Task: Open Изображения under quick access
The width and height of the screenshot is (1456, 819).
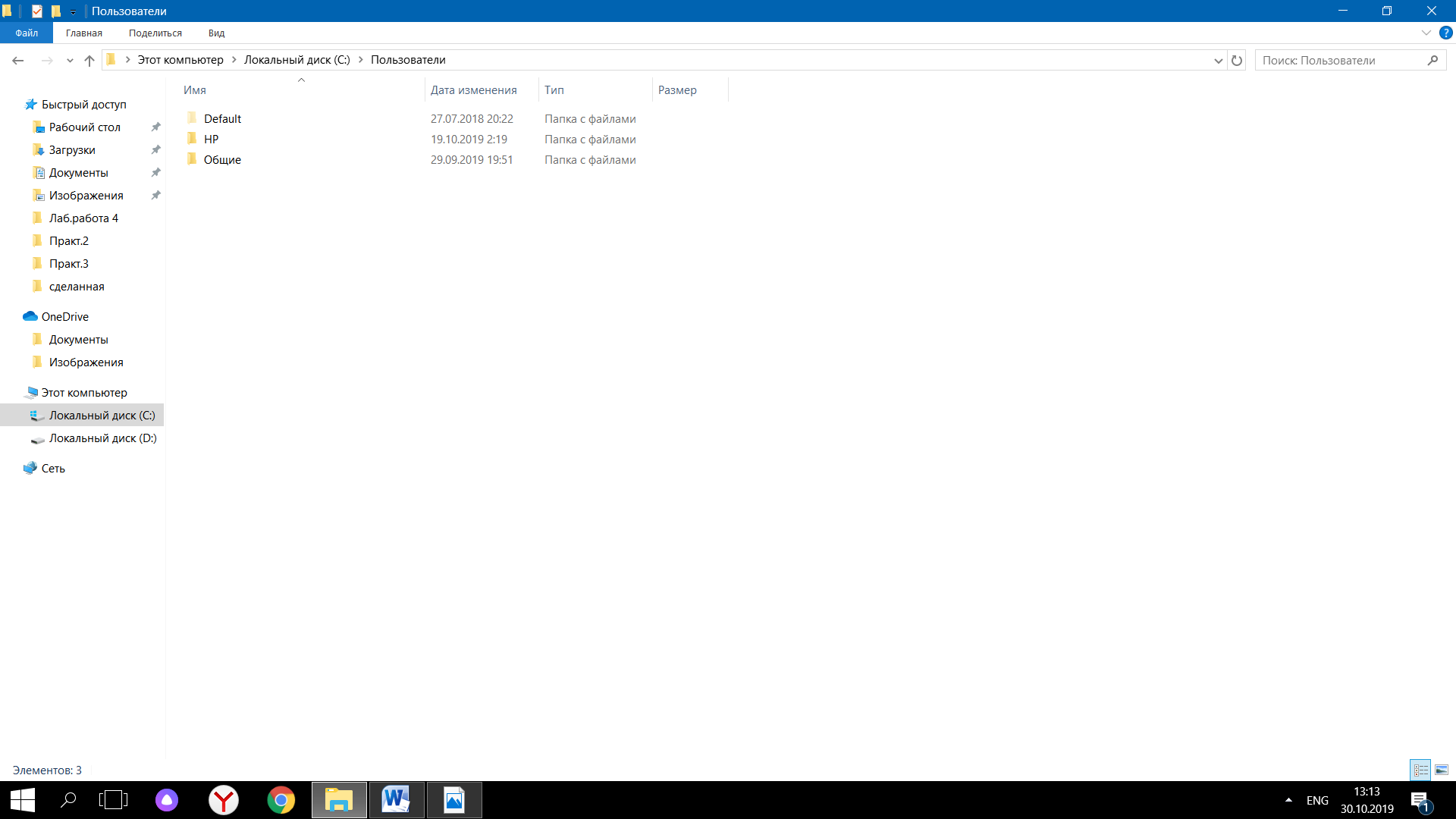Action: pyautogui.click(x=86, y=196)
